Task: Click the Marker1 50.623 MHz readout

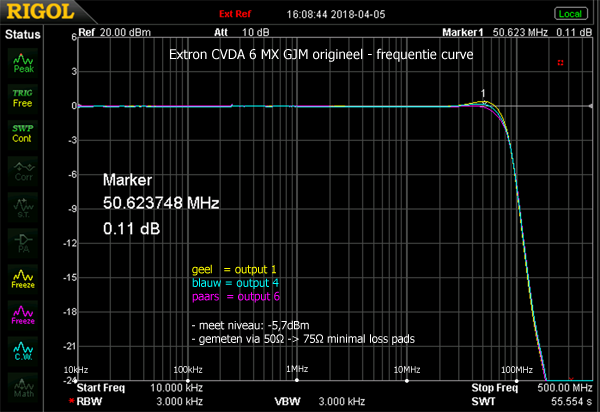Action: point(517,33)
